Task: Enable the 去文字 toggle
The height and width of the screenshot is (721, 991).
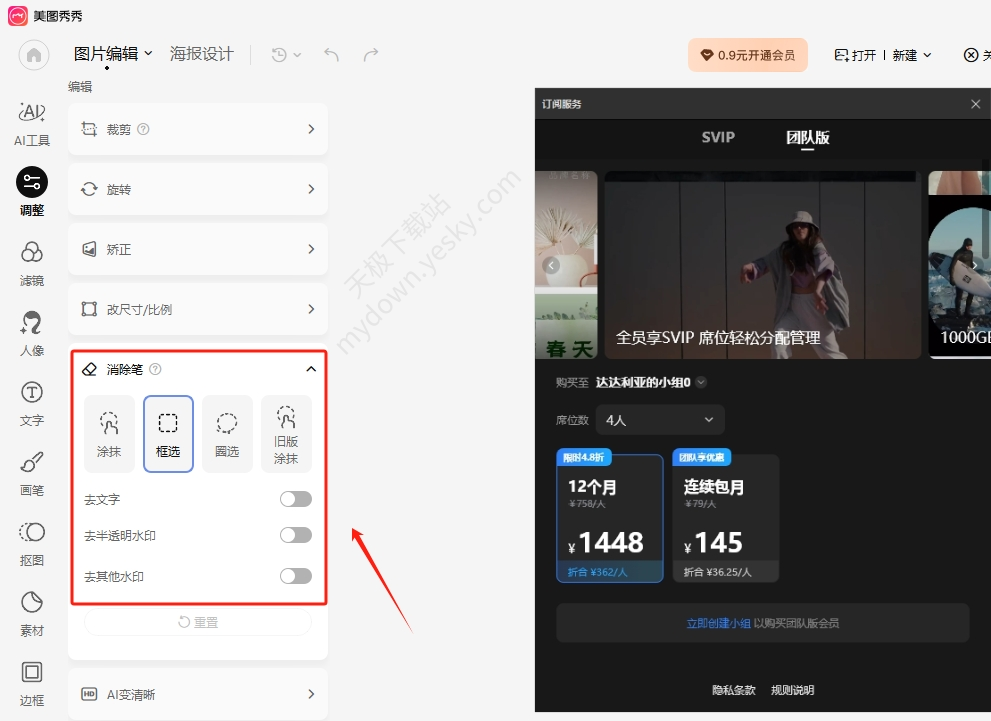Action: pos(296,499)
